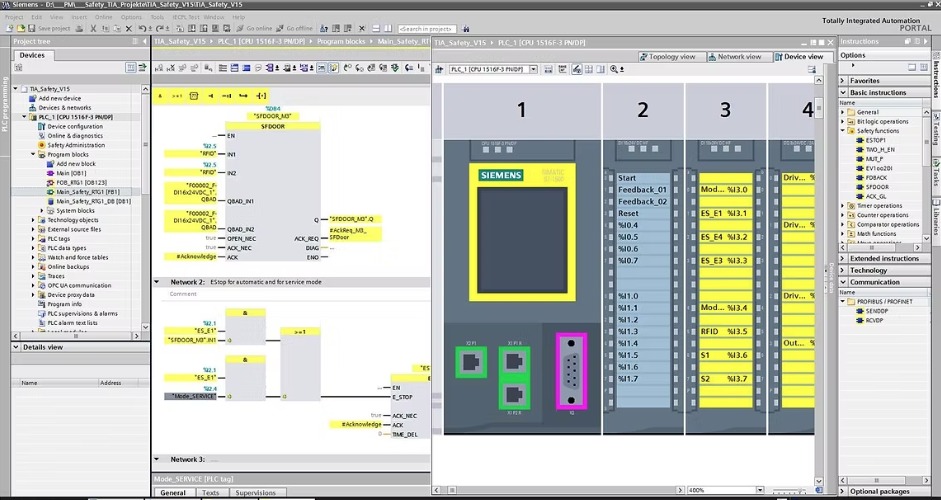Toggle the highlighted tag information icon
This screenshot has height=500, width=941.
(x=334, y=68)
